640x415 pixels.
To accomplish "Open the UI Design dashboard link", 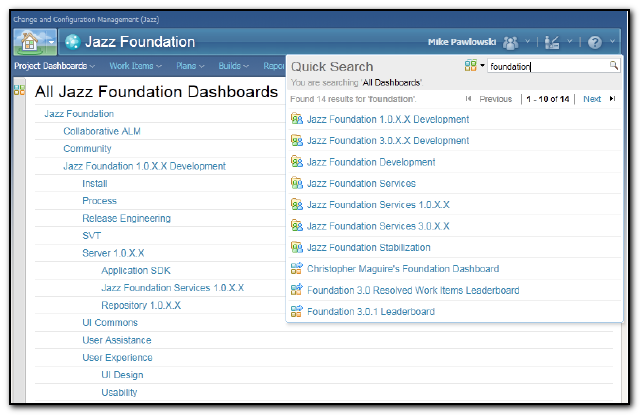I will click(122, 375).
